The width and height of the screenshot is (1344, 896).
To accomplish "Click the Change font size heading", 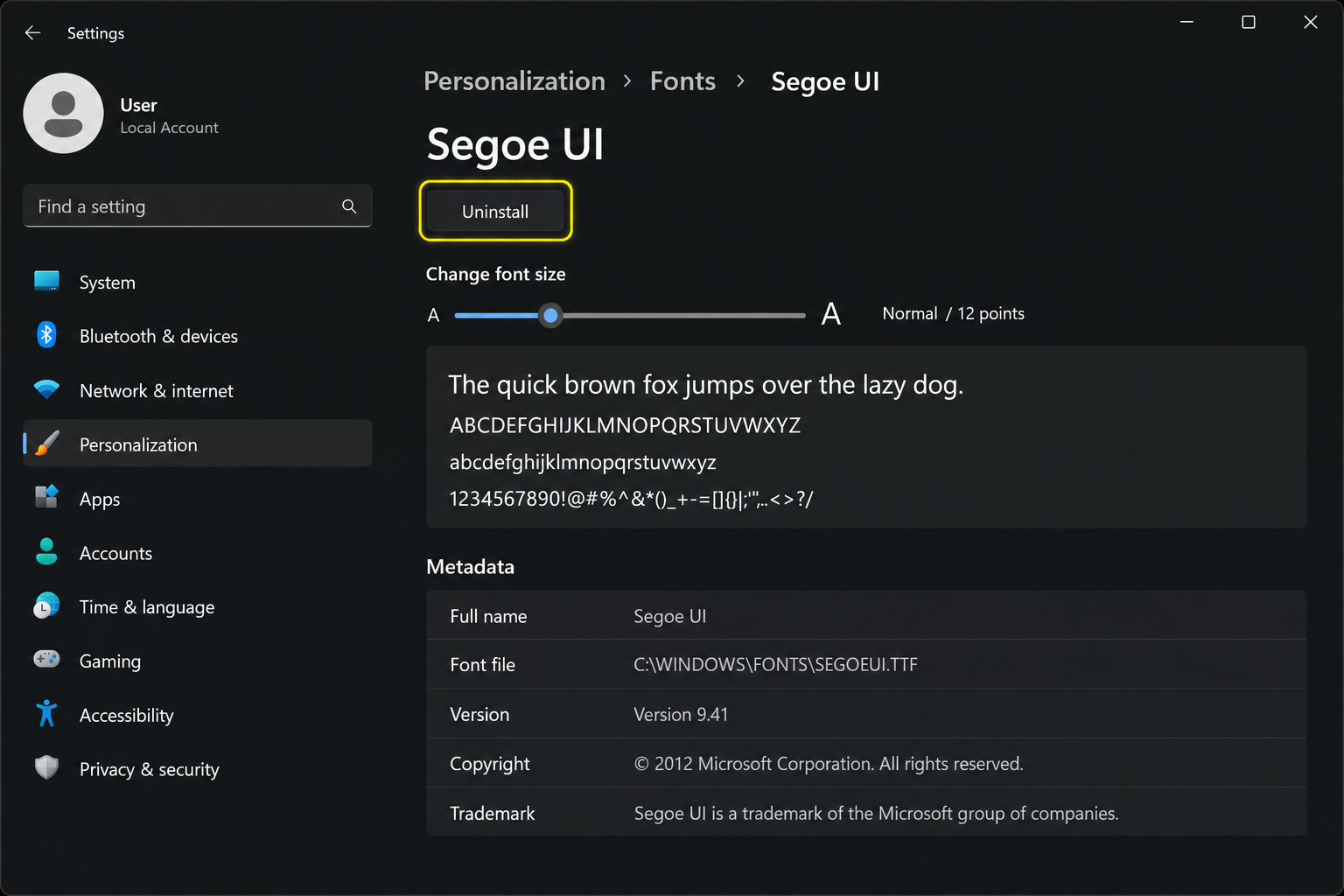I will [495, 274].
